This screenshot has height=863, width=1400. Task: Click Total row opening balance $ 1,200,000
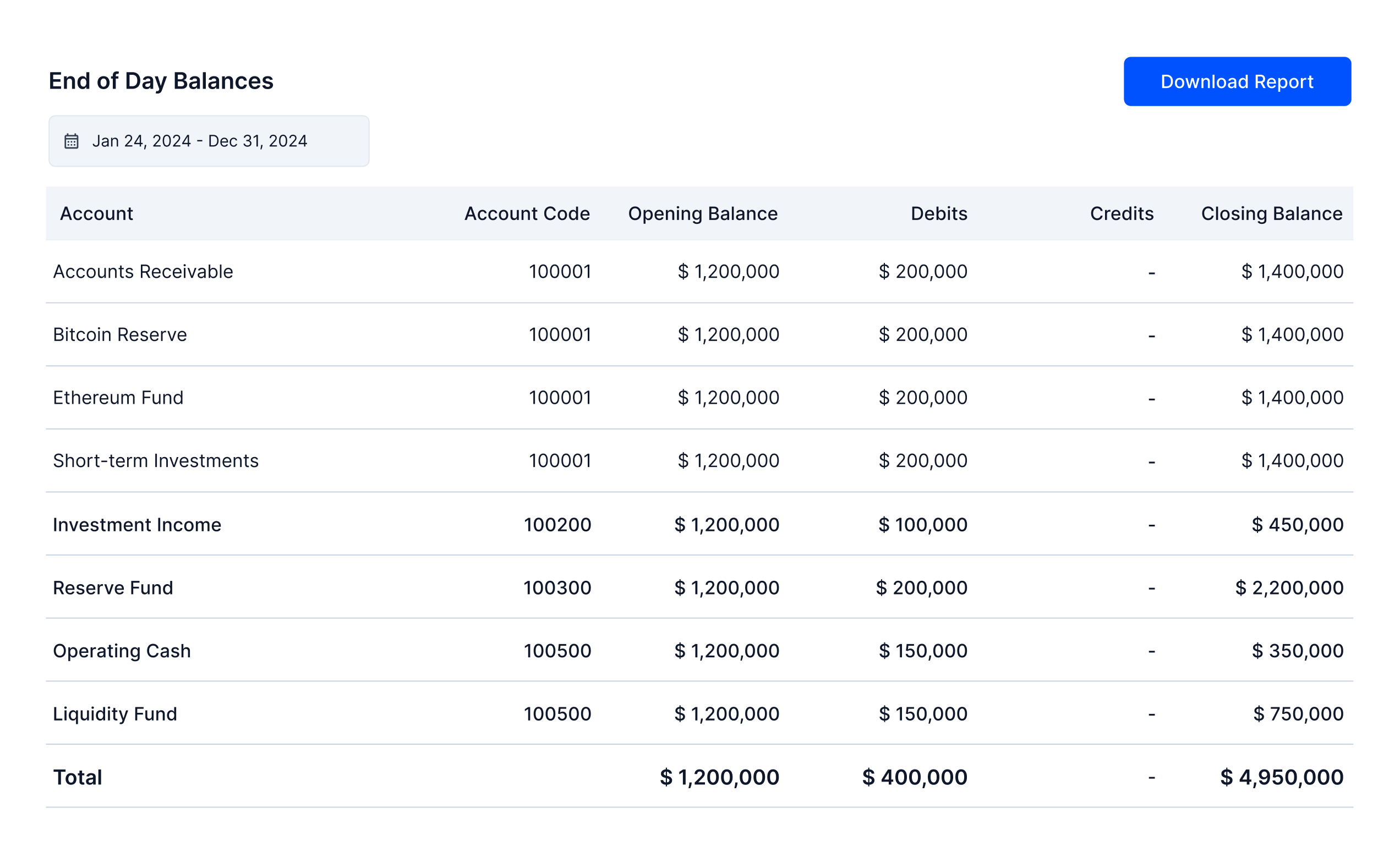pyautogui.click(x=719, y=777)
